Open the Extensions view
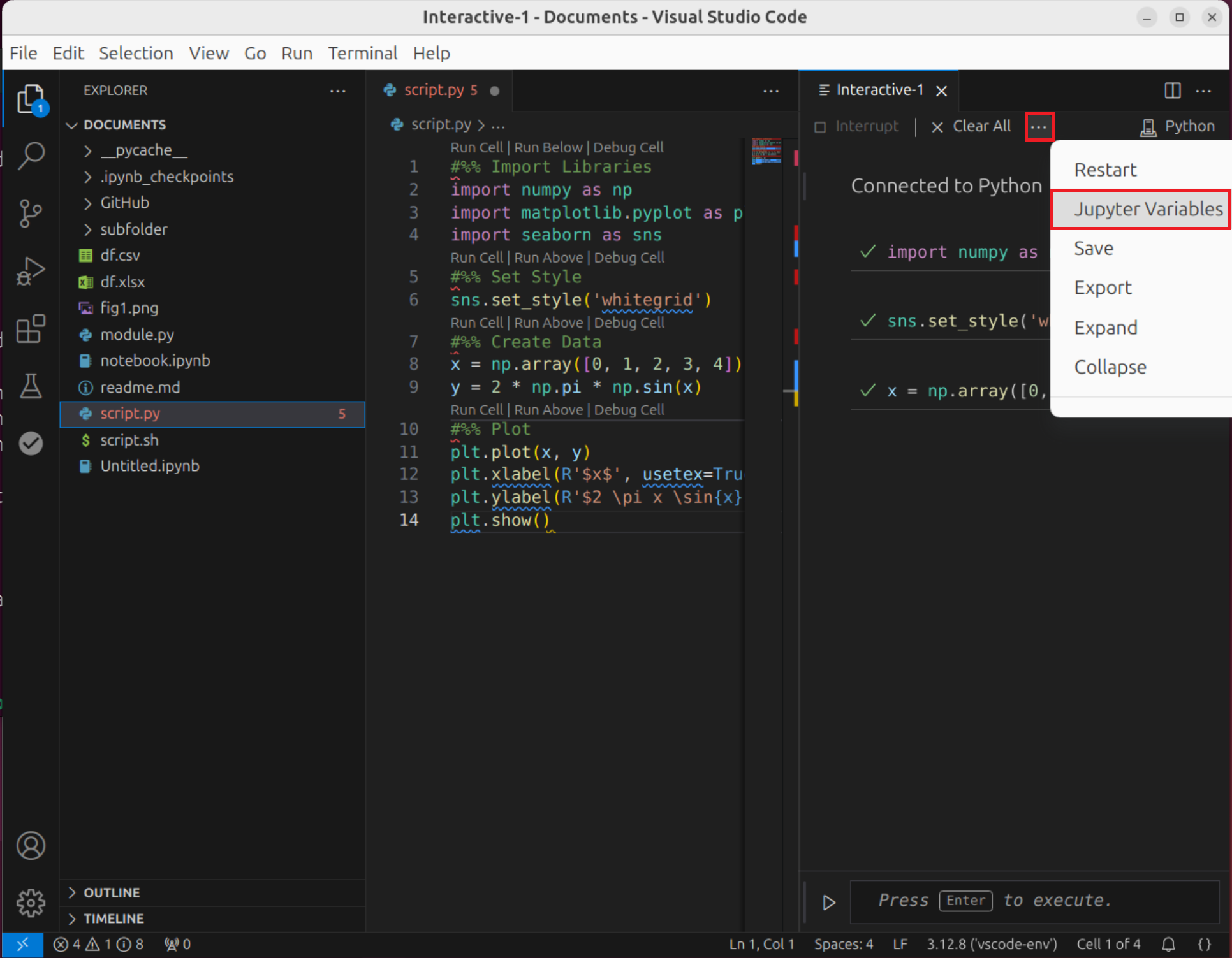The width and height of the screenshot is (1232, 958). coord(31,329)
